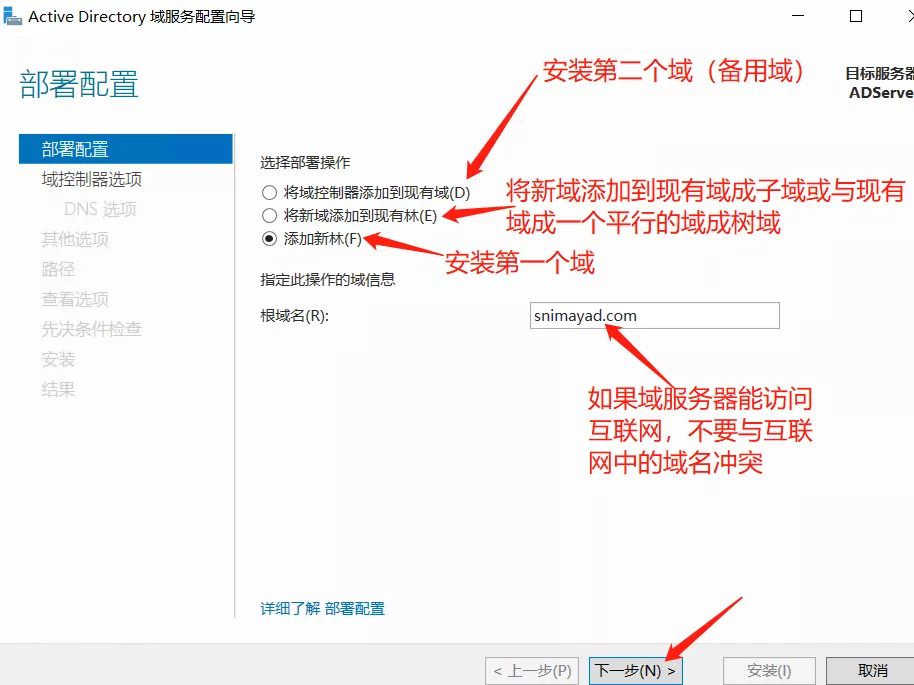914x685 pixels.
Task: Jump to 路径 step in sidebar
Action: 58,269
